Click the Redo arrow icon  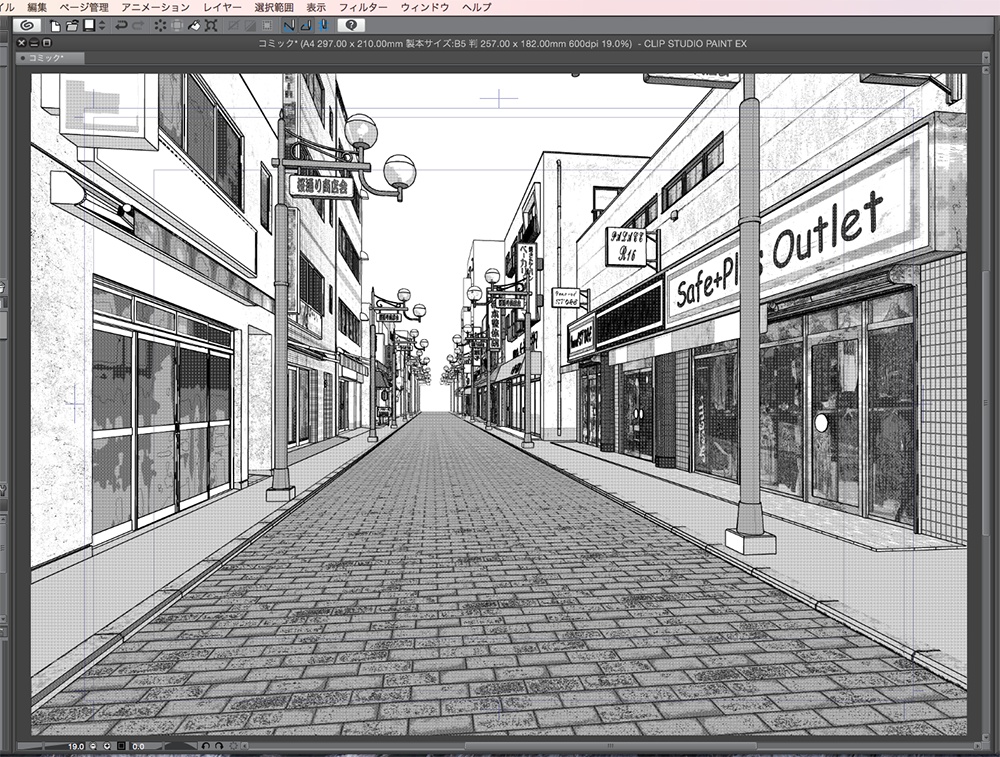coord(138,28)
